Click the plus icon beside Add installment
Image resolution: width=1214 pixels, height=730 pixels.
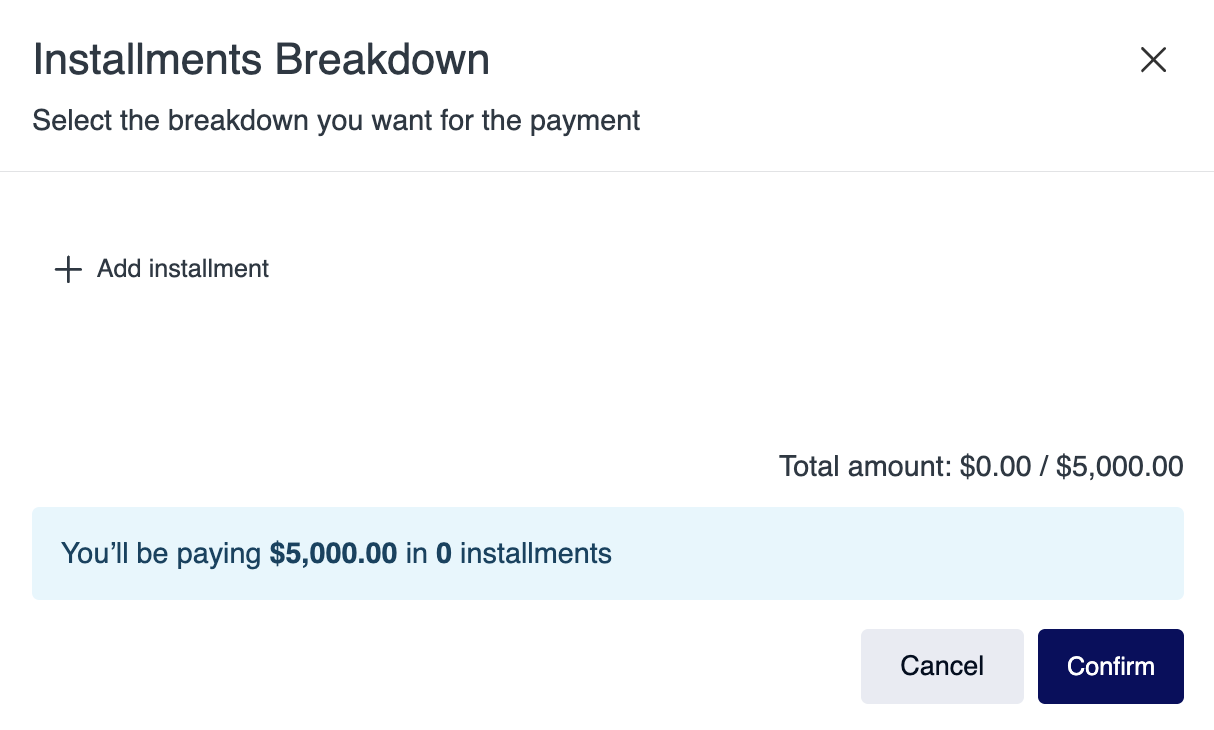(67, 269)
